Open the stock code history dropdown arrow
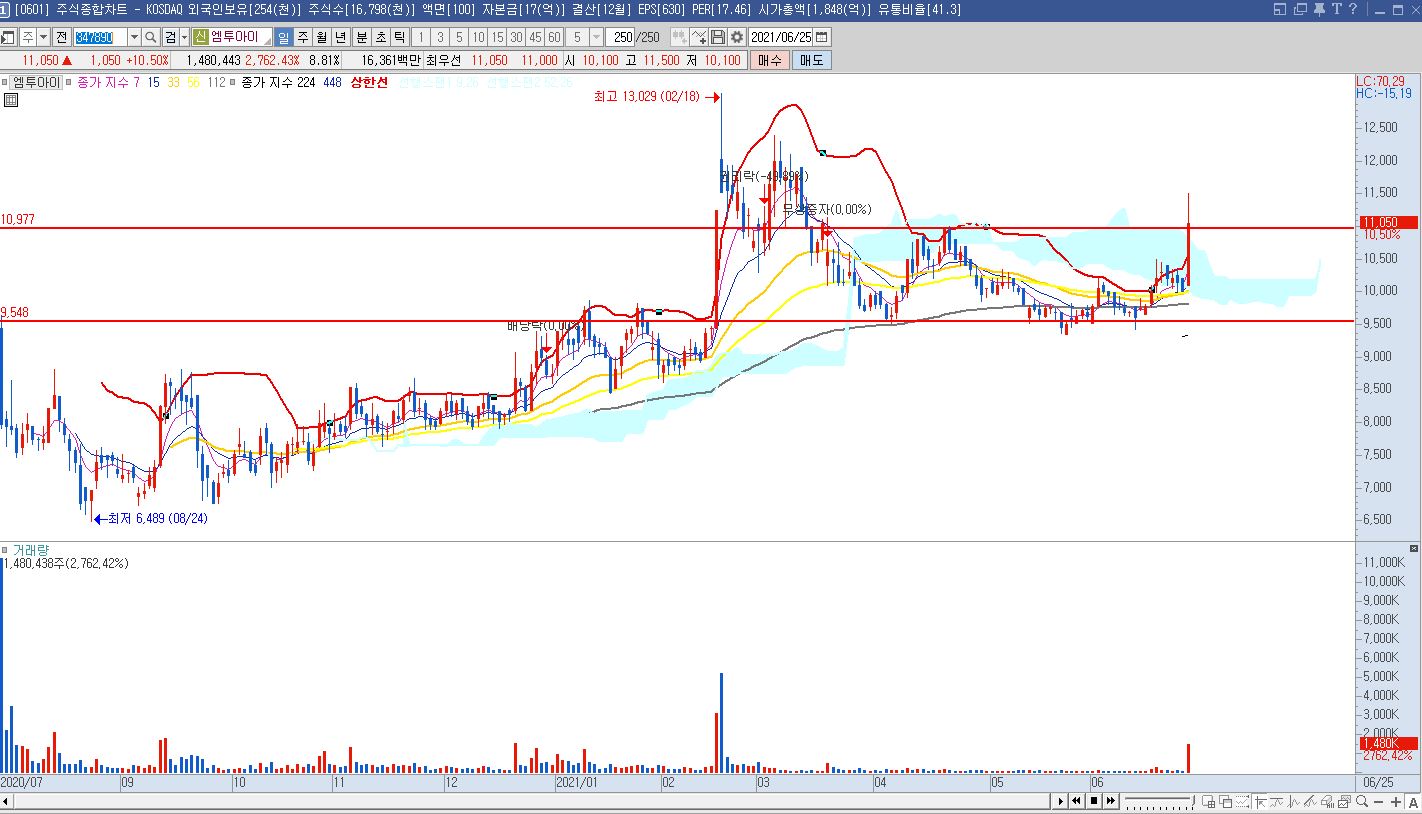The height and width of the screenshot is (814, 1422). [x=134, y=37]
